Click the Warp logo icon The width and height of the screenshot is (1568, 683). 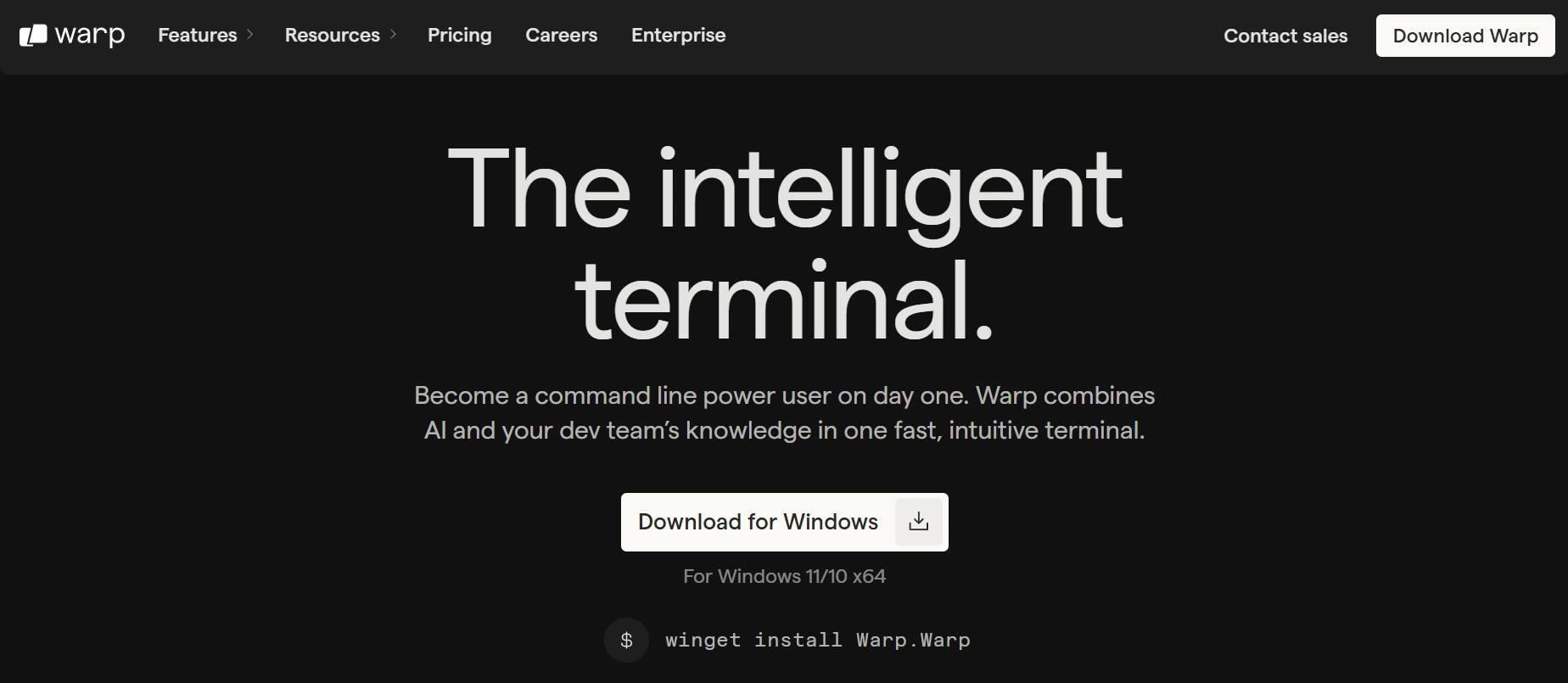(x=33, y=36)
